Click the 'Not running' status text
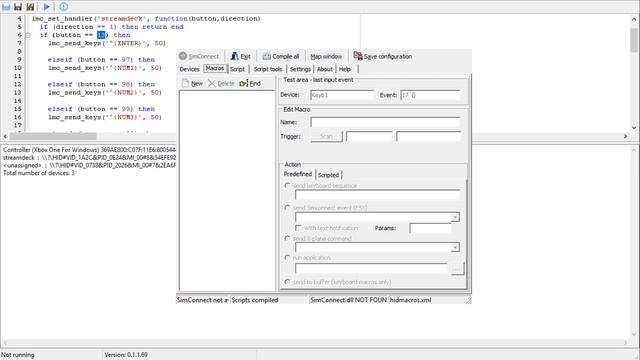The image size is (640, 360). tap(18, 355)
